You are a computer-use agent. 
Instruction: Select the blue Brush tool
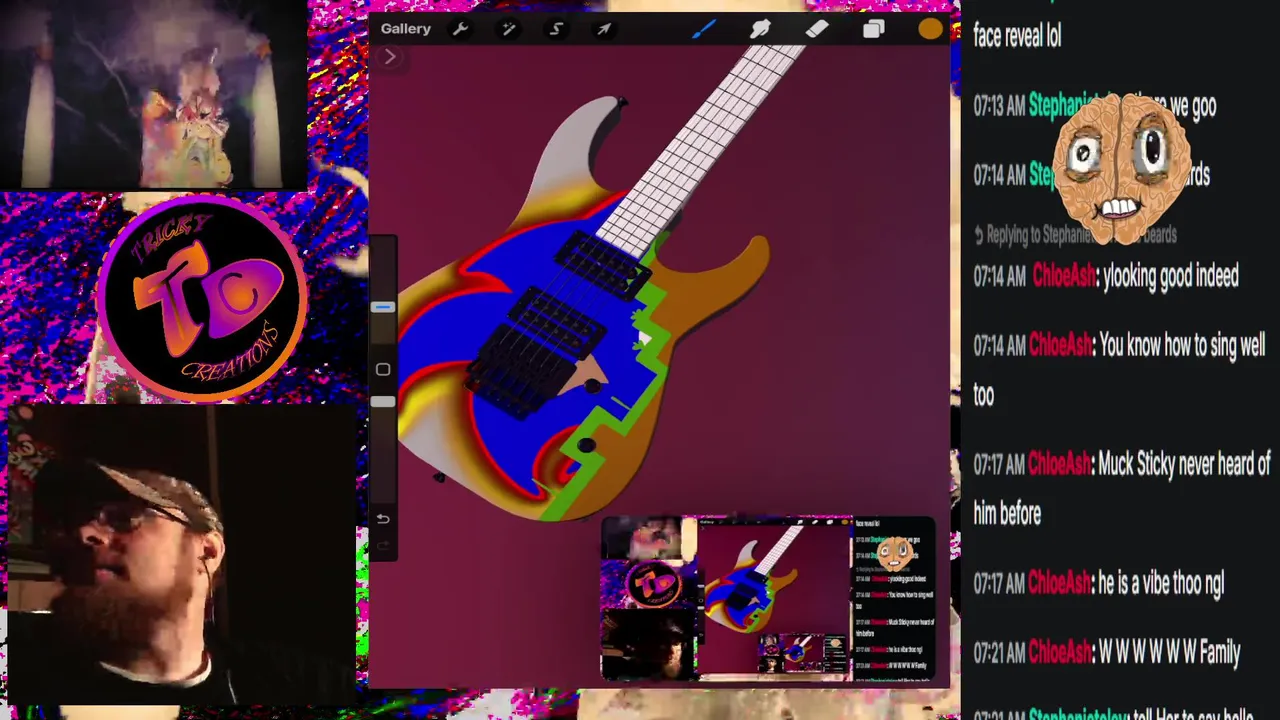[x=703, y=29]
